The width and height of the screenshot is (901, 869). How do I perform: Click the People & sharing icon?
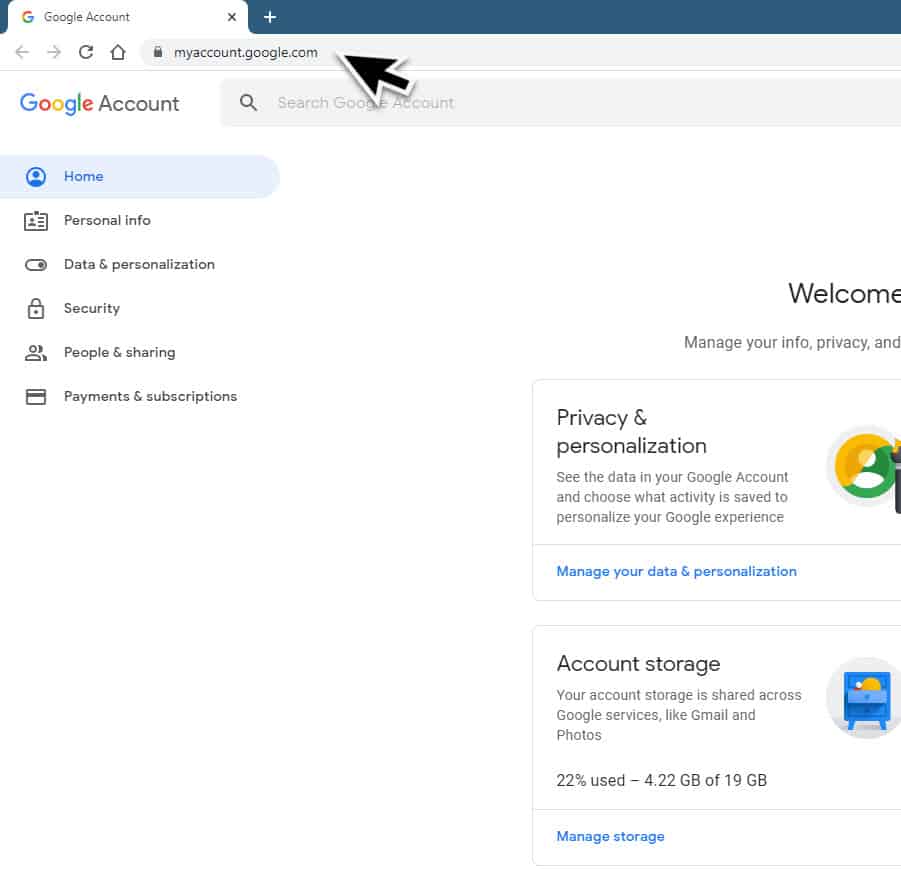pyautogui.click(x=36, y=353)
